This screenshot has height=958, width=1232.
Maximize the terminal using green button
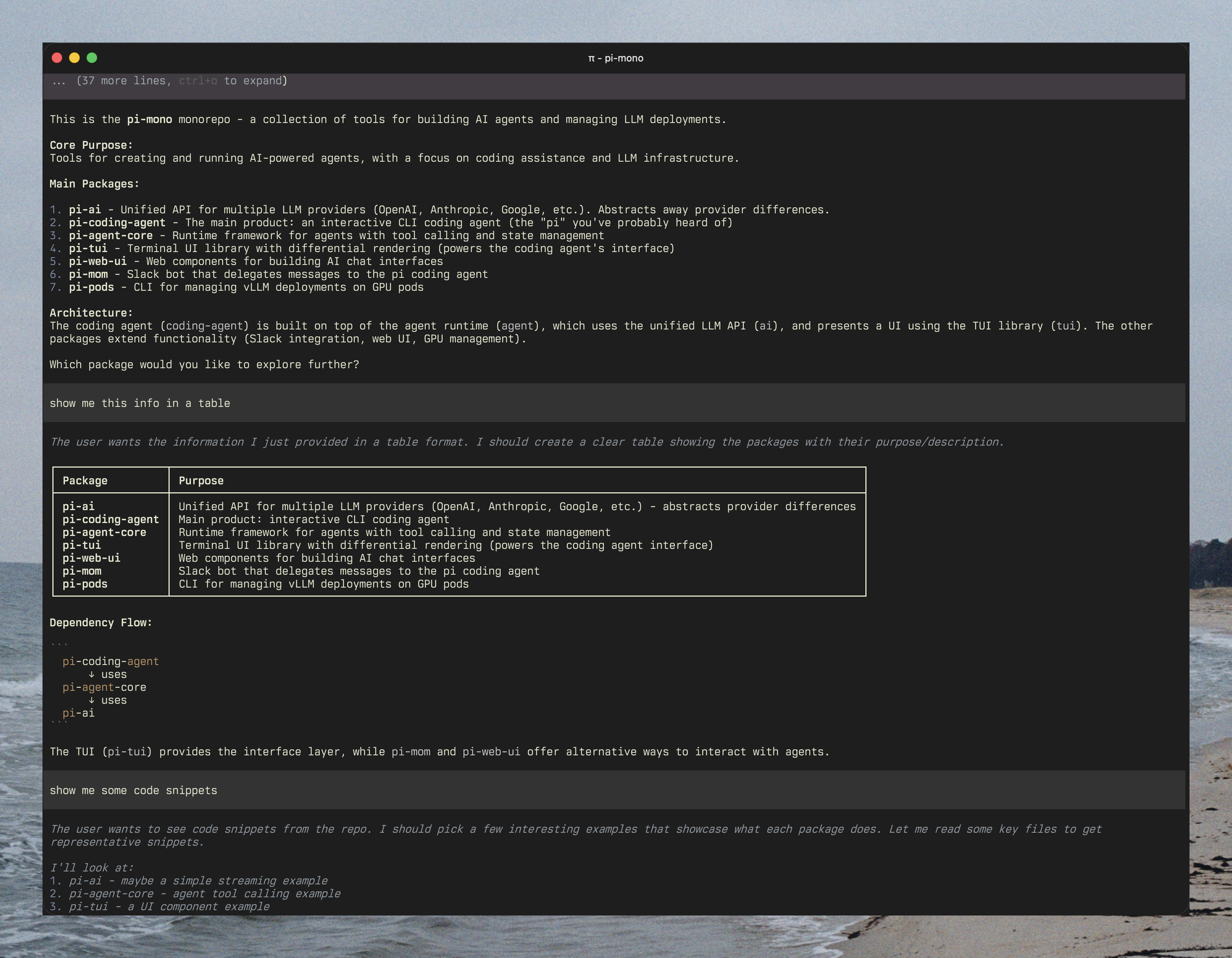(92, 58)
